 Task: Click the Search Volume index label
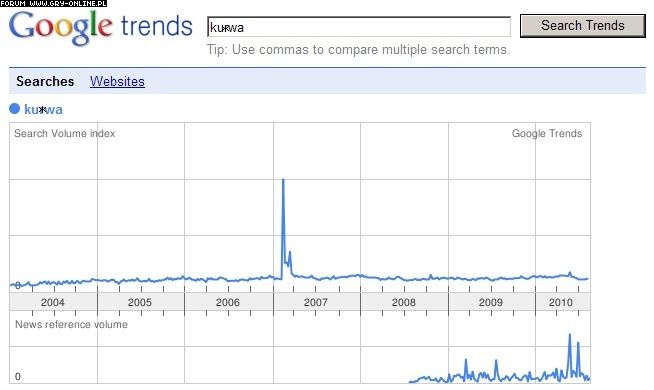pyautogui.click(x=65, y=133)
